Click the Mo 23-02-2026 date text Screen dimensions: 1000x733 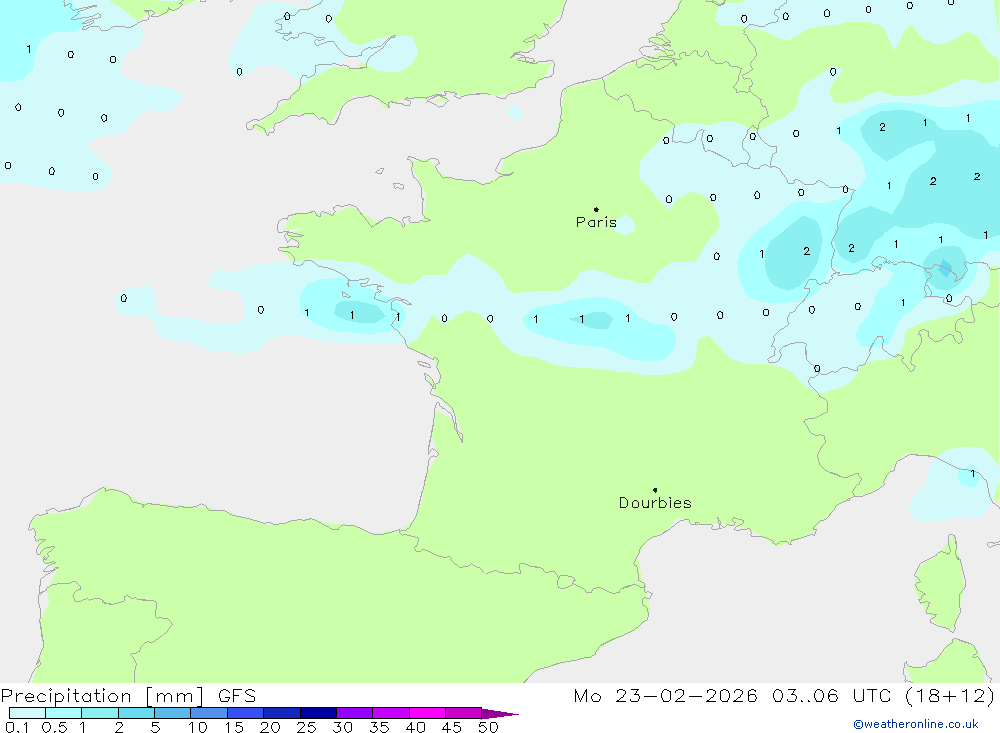[665, 696]
